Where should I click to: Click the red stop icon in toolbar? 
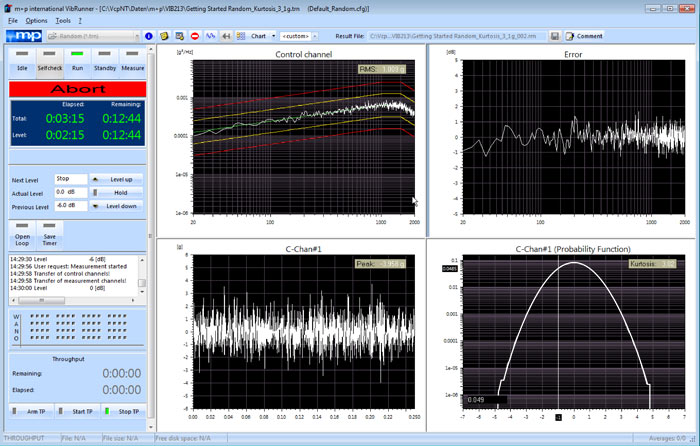click(x=195, y=36)
